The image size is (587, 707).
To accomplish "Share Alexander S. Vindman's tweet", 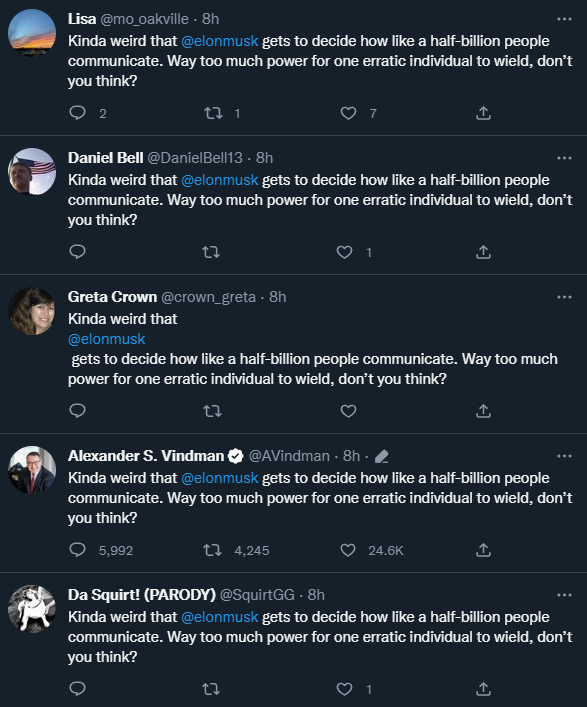I will 483,550.
